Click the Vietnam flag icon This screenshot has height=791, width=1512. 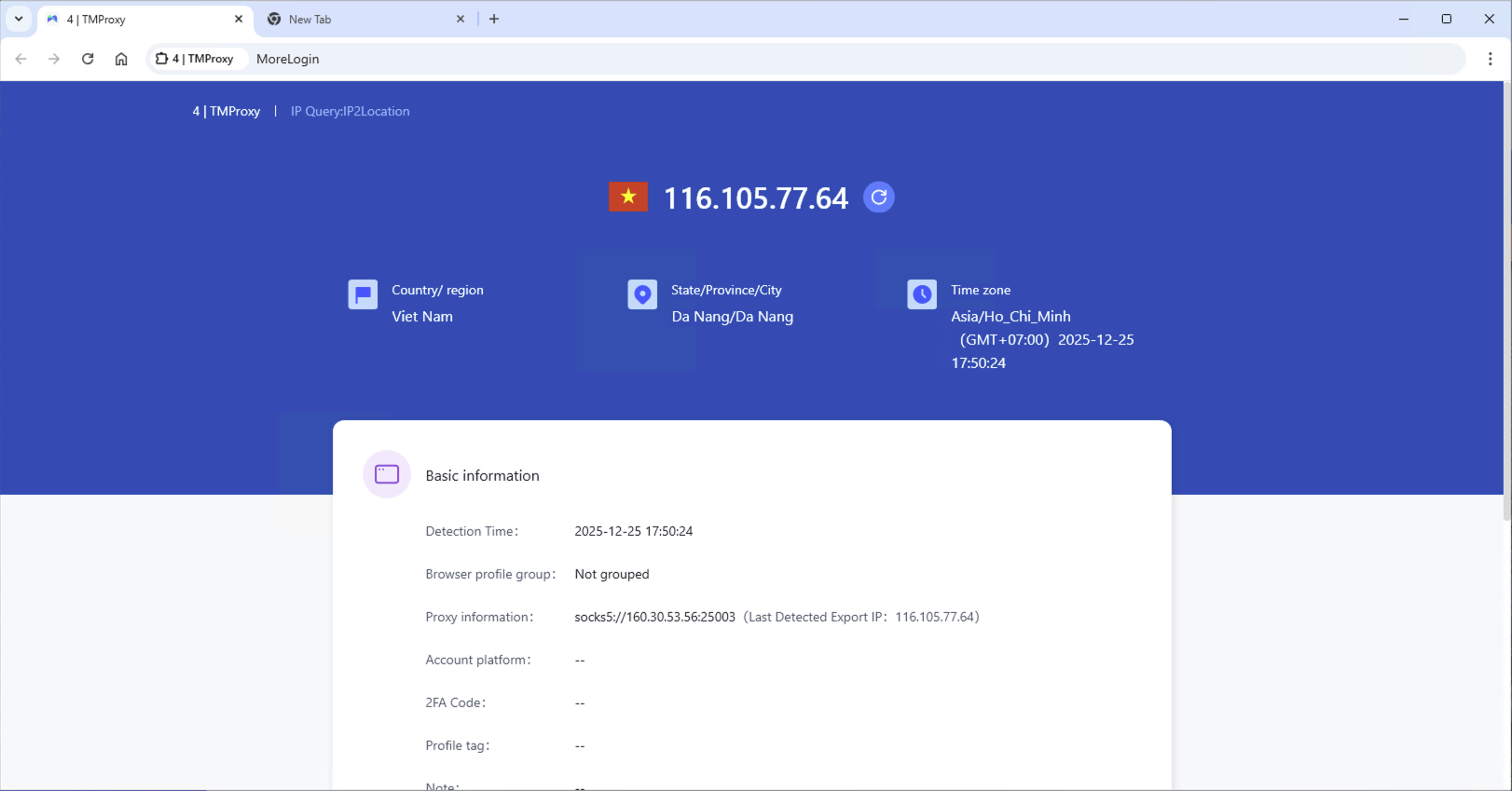click(628, 197)
